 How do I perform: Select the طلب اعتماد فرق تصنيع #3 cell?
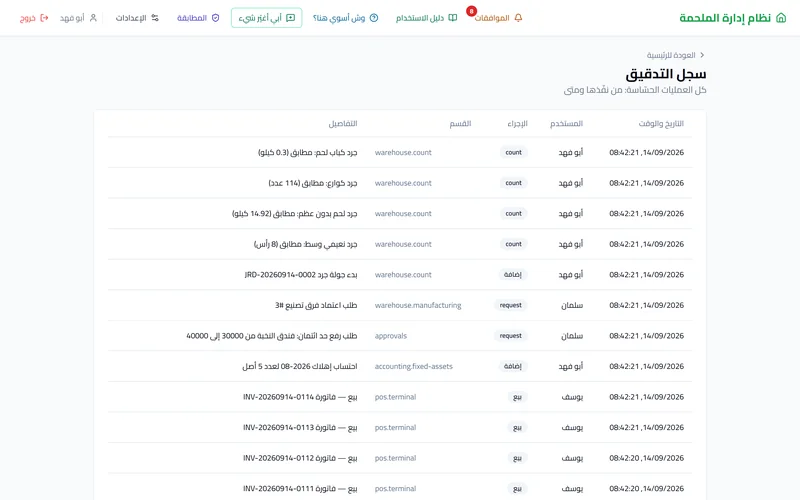(316, 305)
